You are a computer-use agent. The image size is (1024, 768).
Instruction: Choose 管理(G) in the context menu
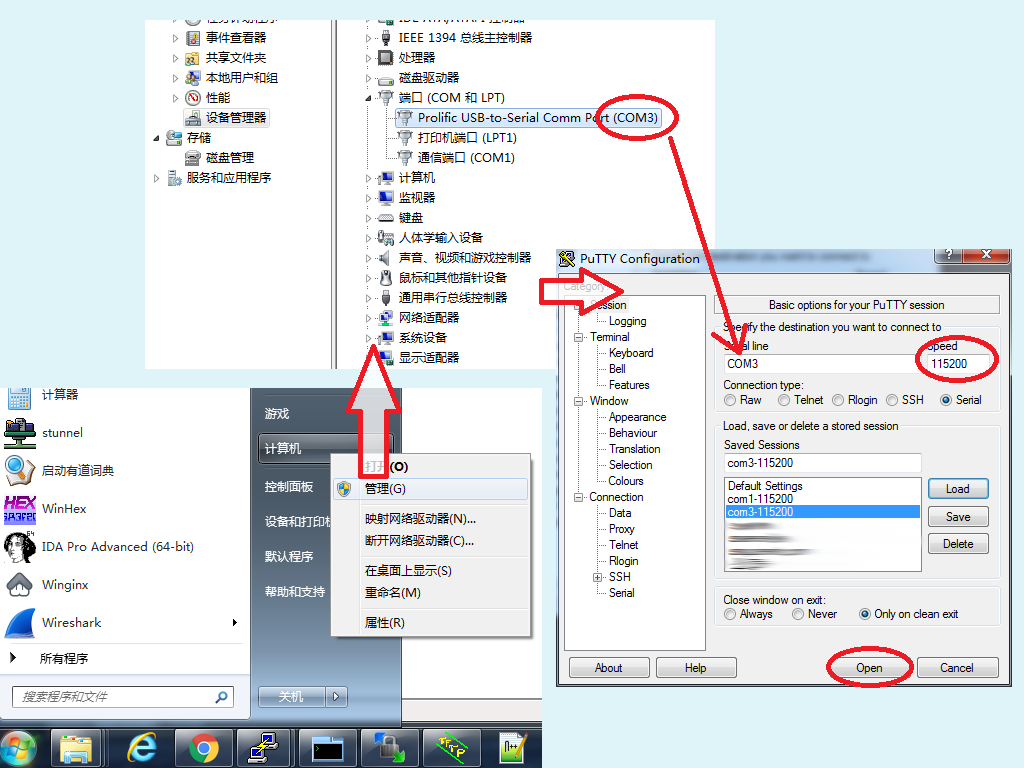click(430, 488)
